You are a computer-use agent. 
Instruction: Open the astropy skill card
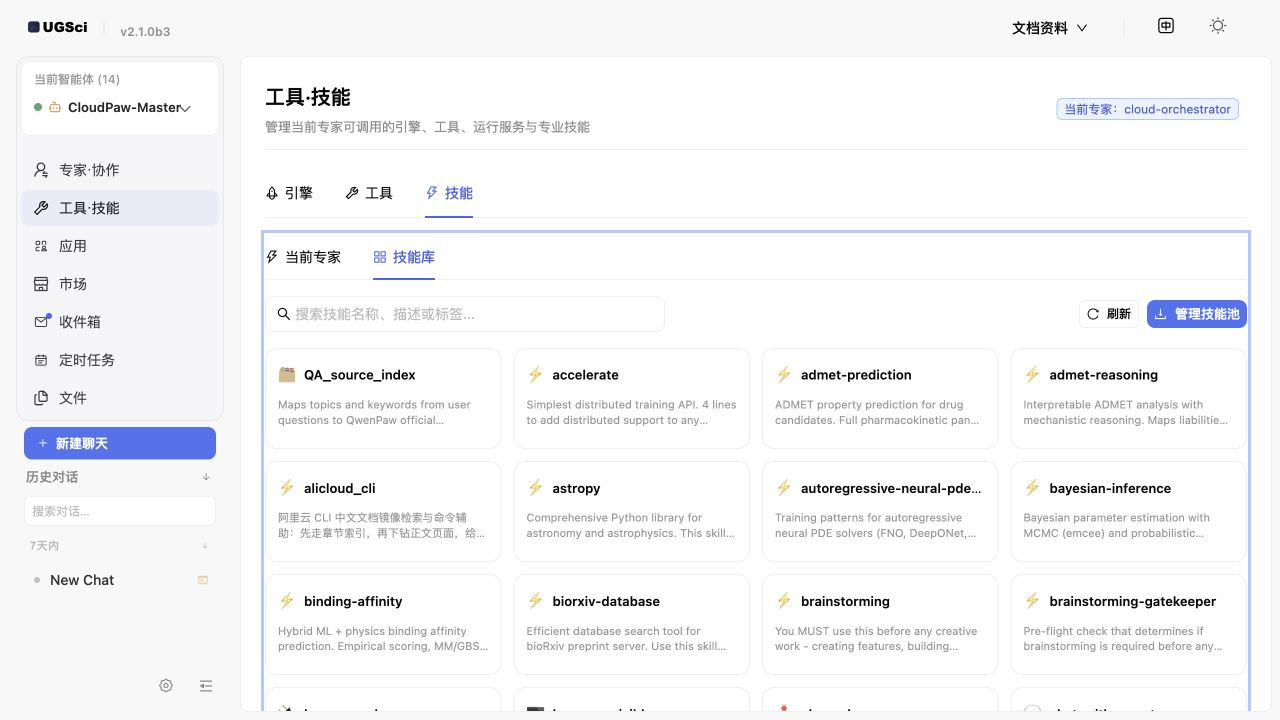tap(631, 511)
